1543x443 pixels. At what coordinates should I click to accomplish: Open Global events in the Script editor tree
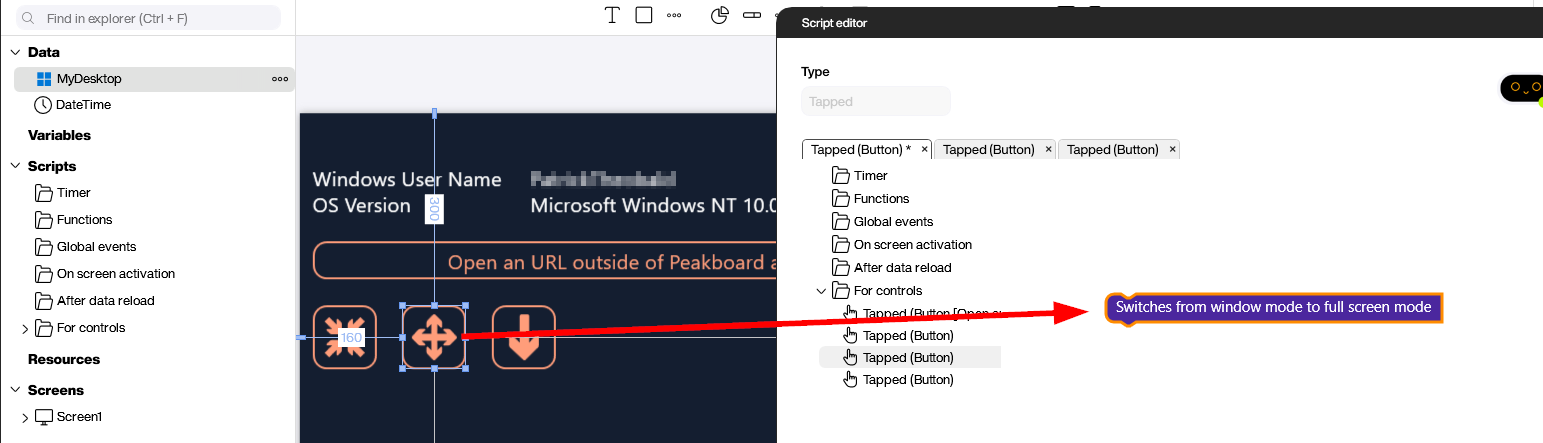[x=894, y=222]
